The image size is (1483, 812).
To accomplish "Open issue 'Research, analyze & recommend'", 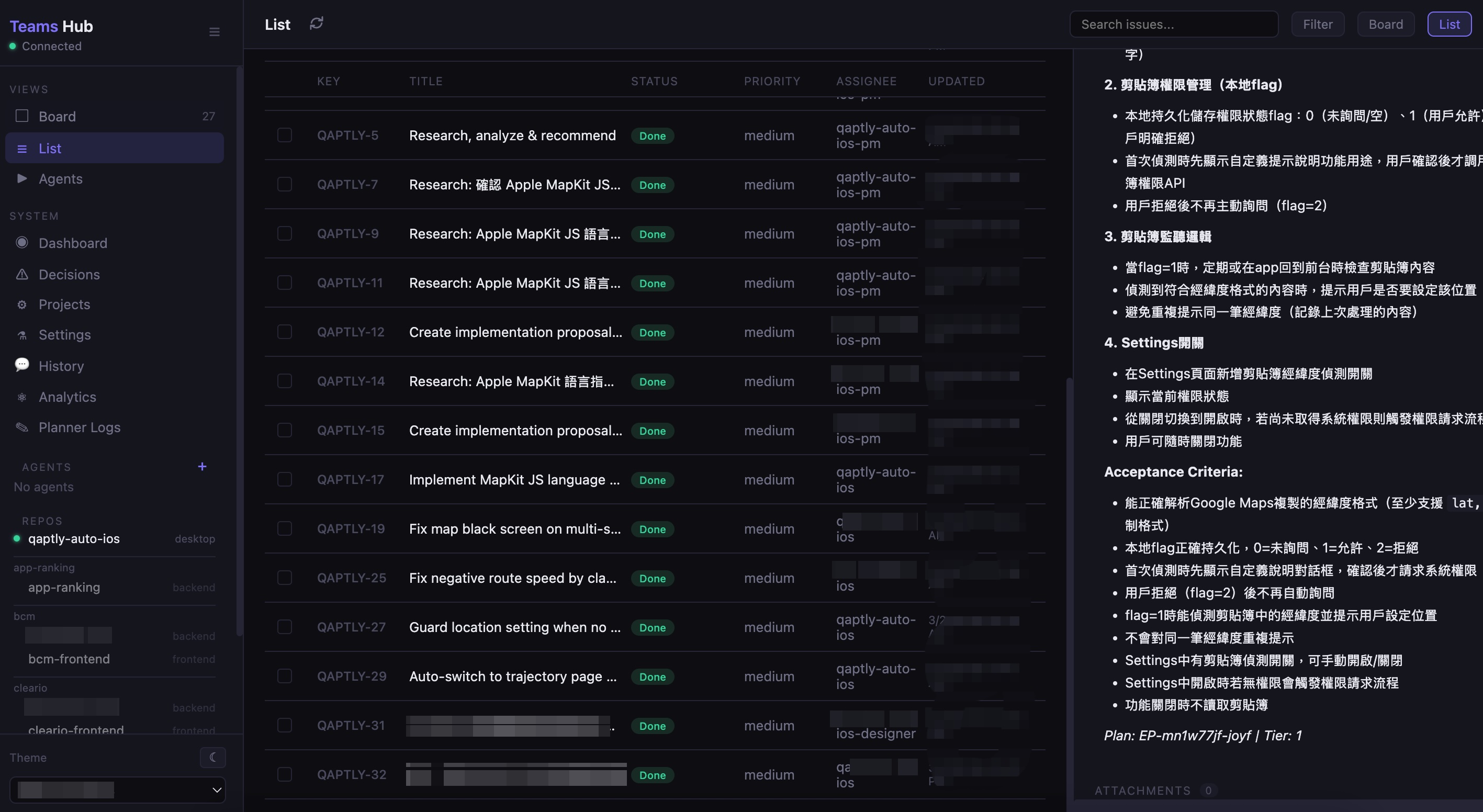I will [x=512, y=135].
